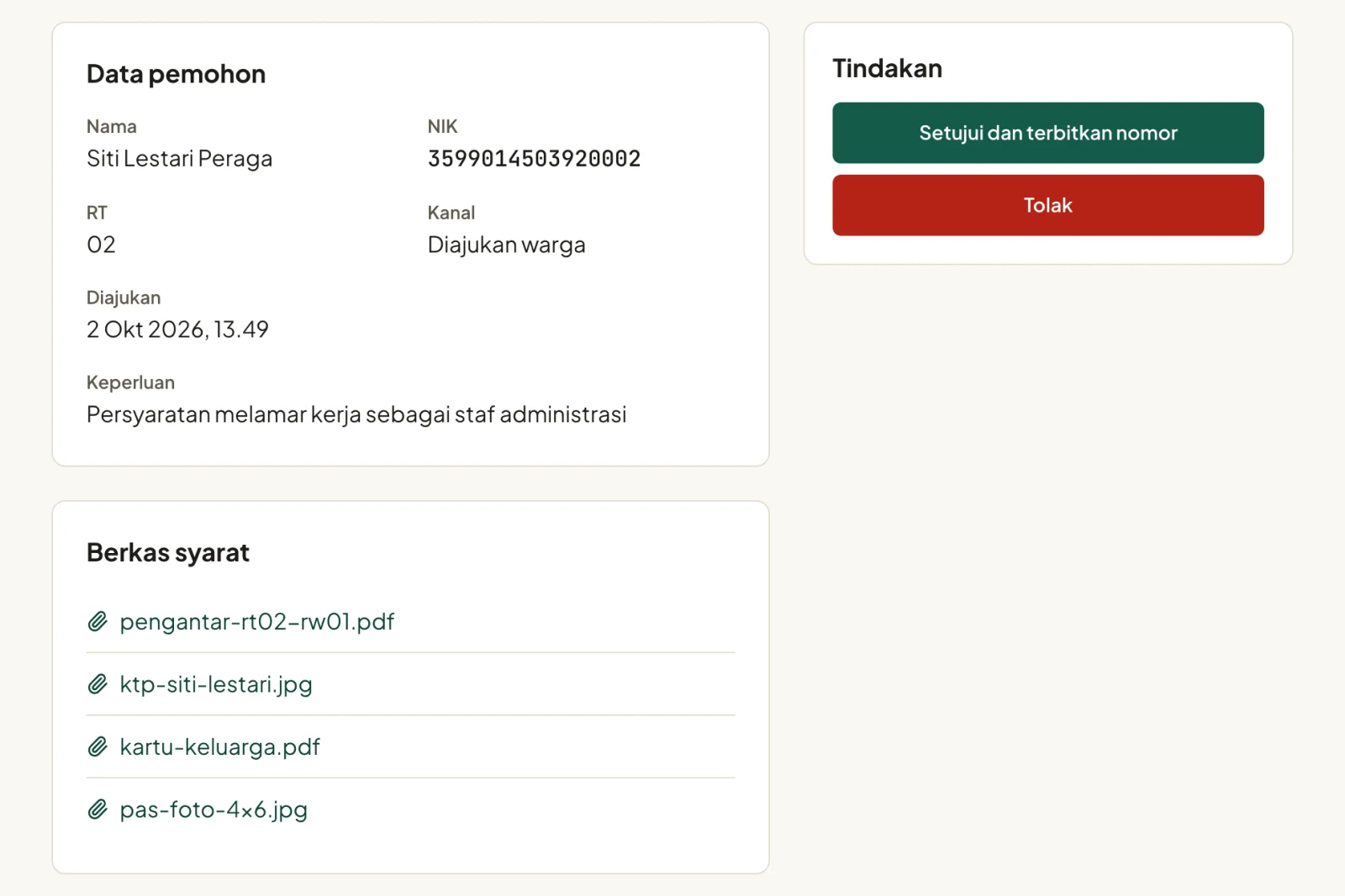Approve with Setujui dan terbitkan nomor

(1047, 133)
